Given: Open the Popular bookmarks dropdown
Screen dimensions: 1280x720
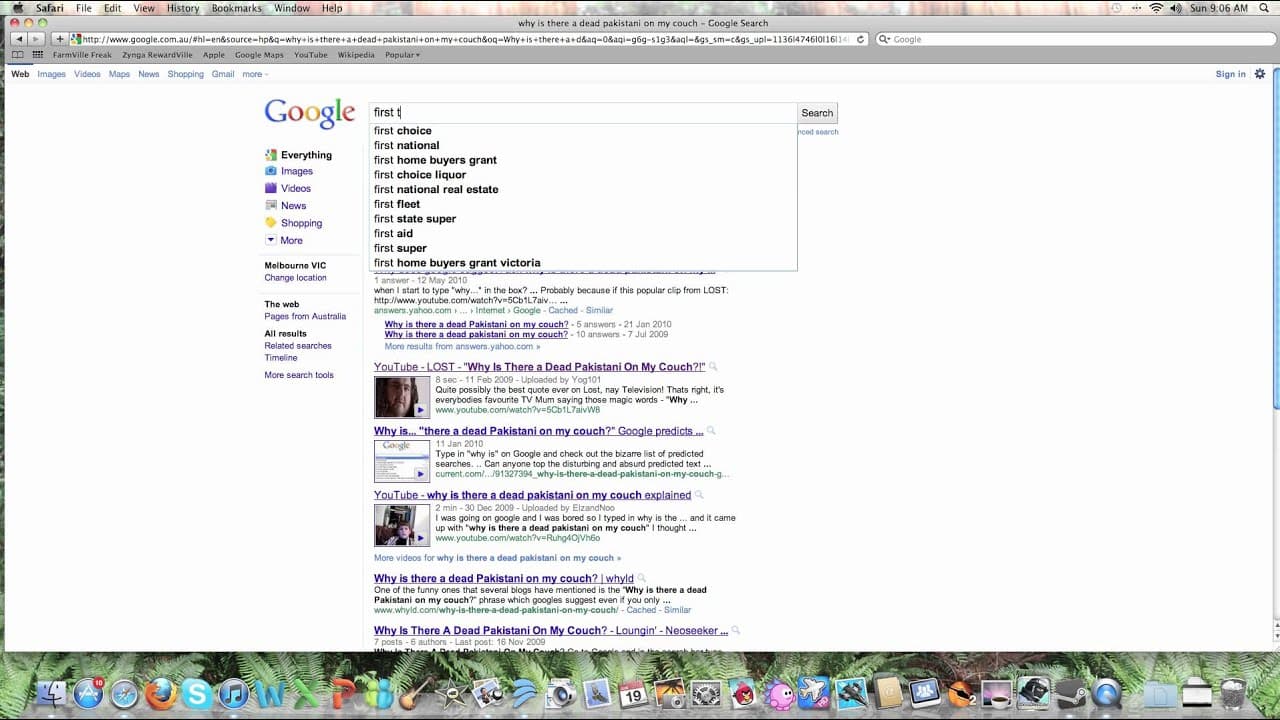Looking at the screenshot, I should tap(402, 55).
